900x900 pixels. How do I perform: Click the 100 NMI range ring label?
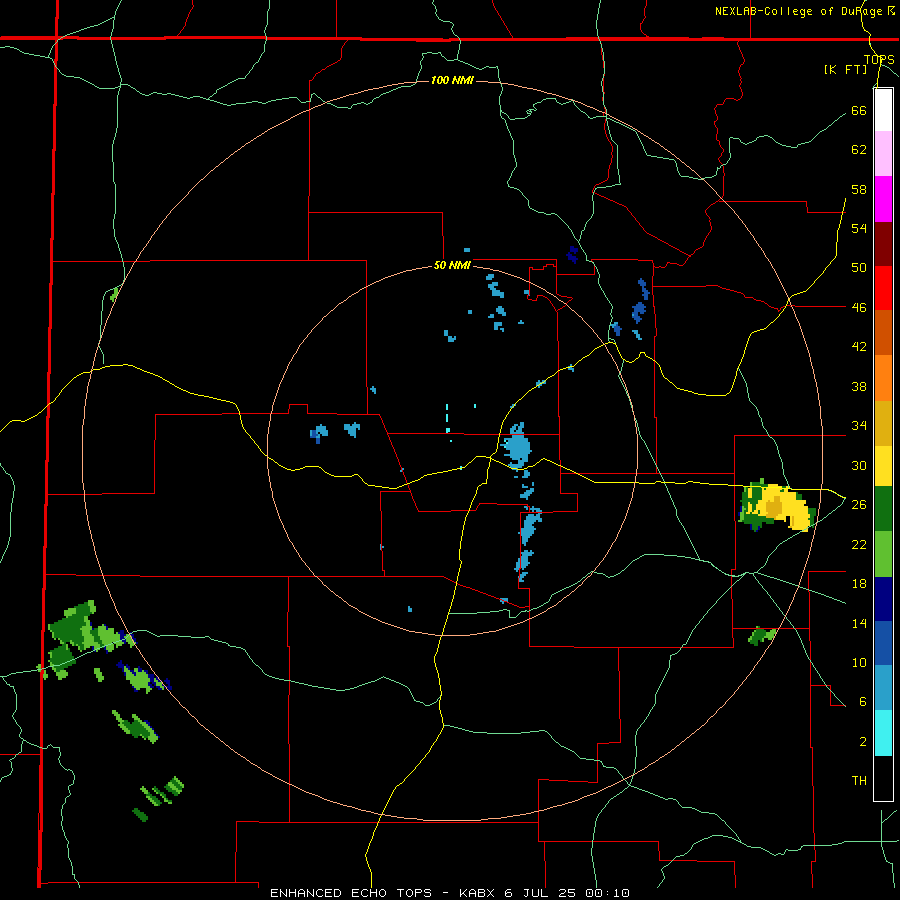tap(452, 80)
